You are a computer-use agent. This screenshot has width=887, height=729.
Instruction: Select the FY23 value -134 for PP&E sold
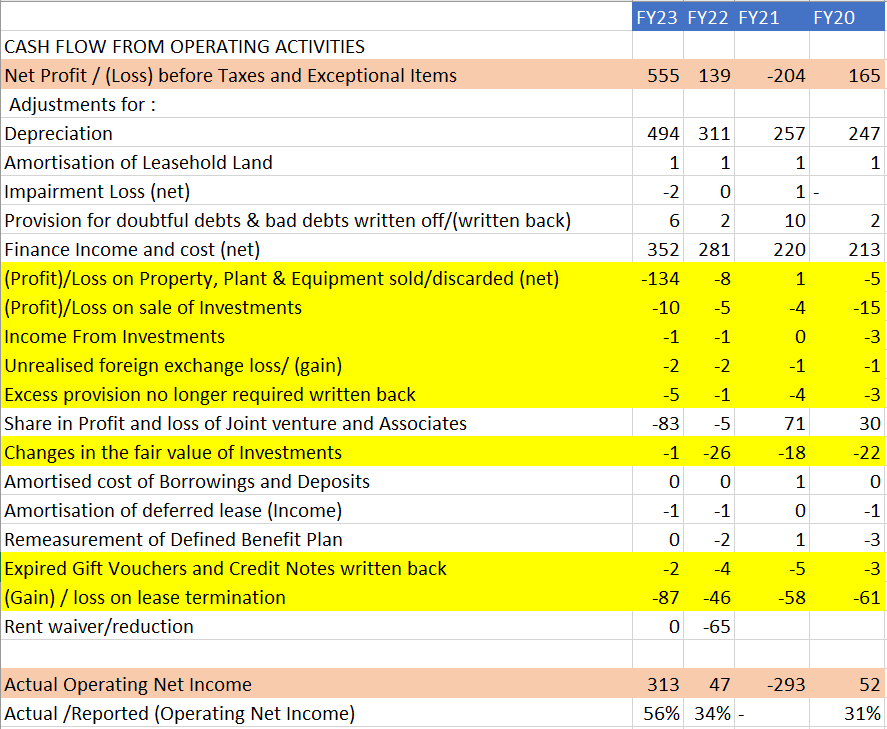(x=660, y=278)
